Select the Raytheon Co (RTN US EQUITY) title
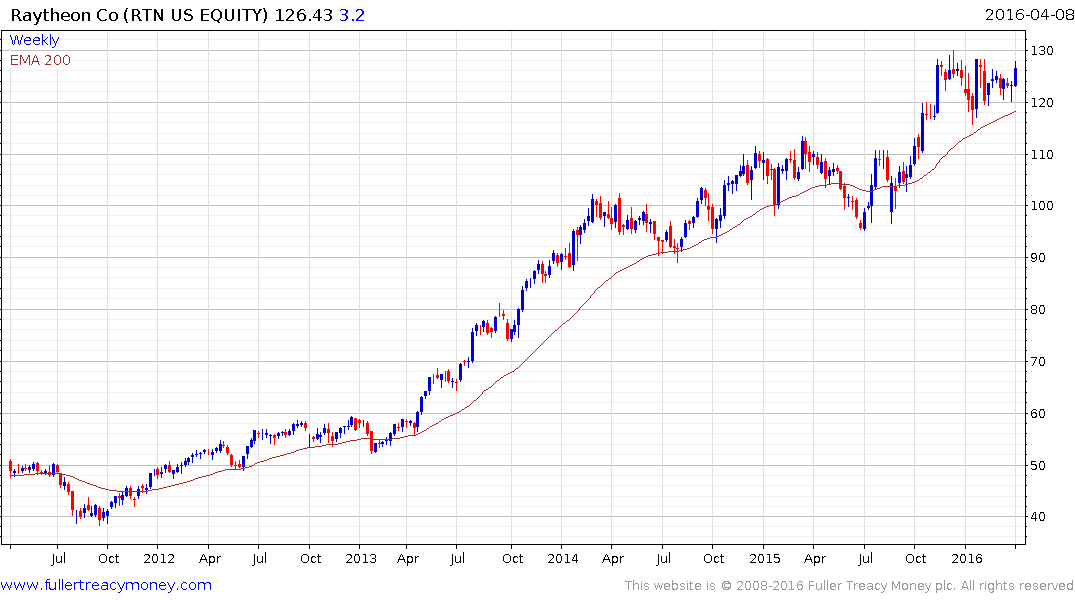 pos(139,15)
